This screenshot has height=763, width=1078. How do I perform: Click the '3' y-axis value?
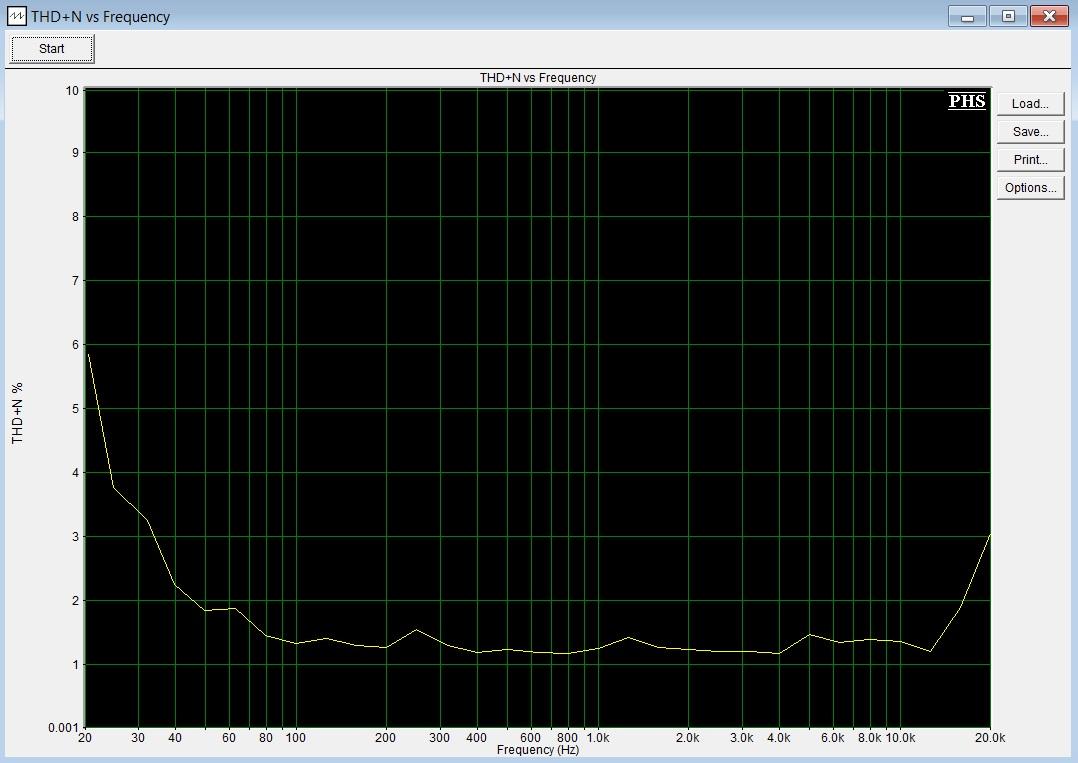[76, 536]
